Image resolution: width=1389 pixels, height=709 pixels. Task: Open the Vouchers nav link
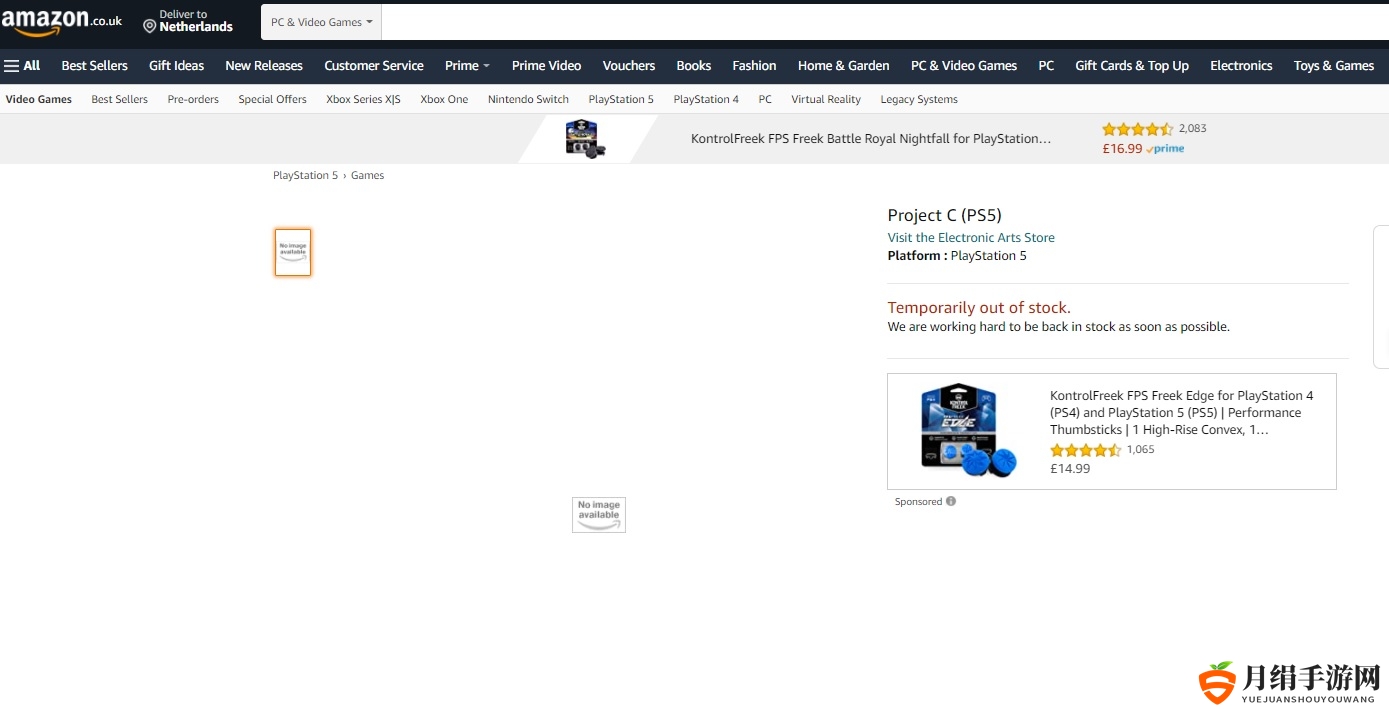[629, 66]
